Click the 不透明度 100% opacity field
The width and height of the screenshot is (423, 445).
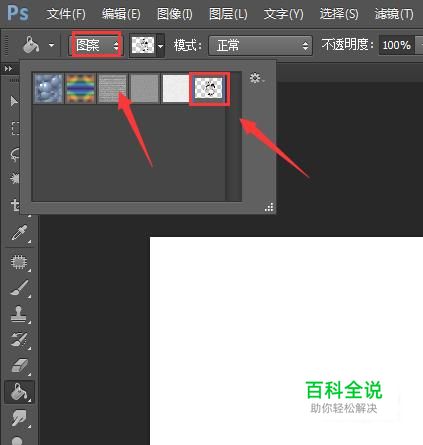coord(396,45)
